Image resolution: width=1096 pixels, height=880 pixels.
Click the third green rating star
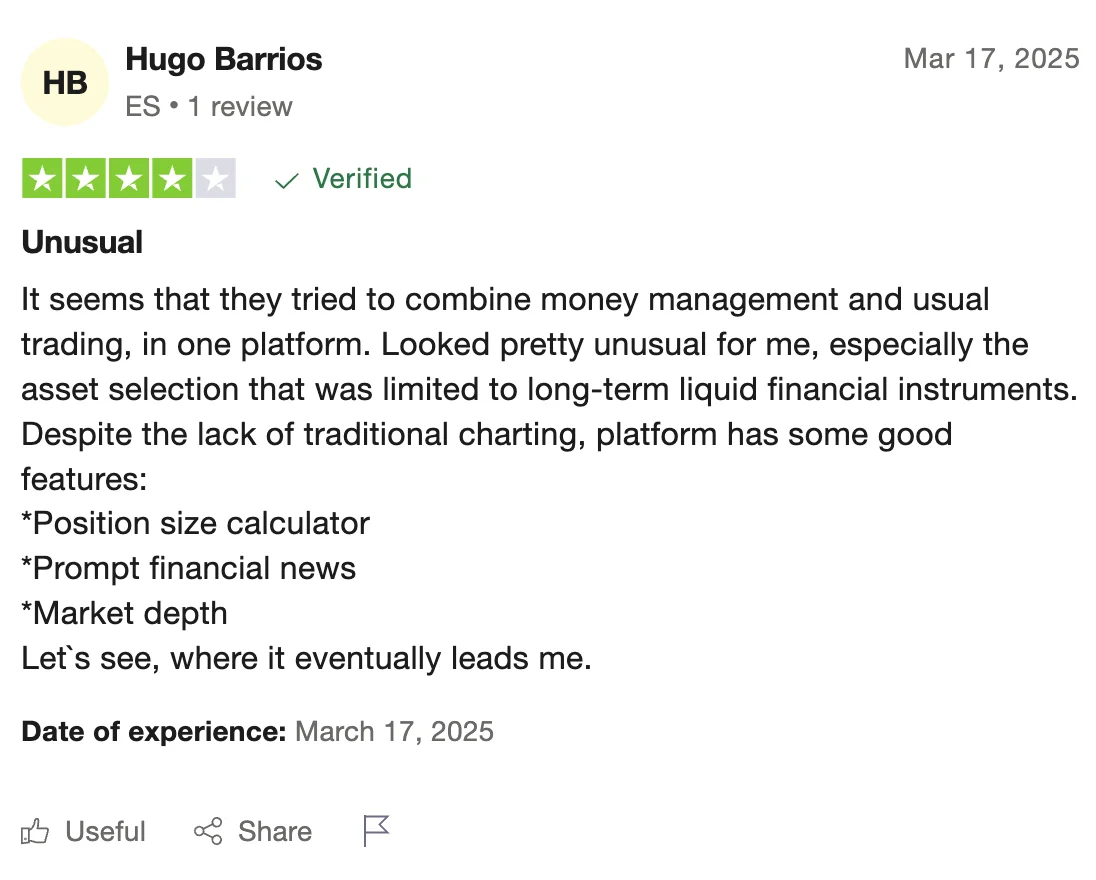pyautogui.click(x=128, y=179)
